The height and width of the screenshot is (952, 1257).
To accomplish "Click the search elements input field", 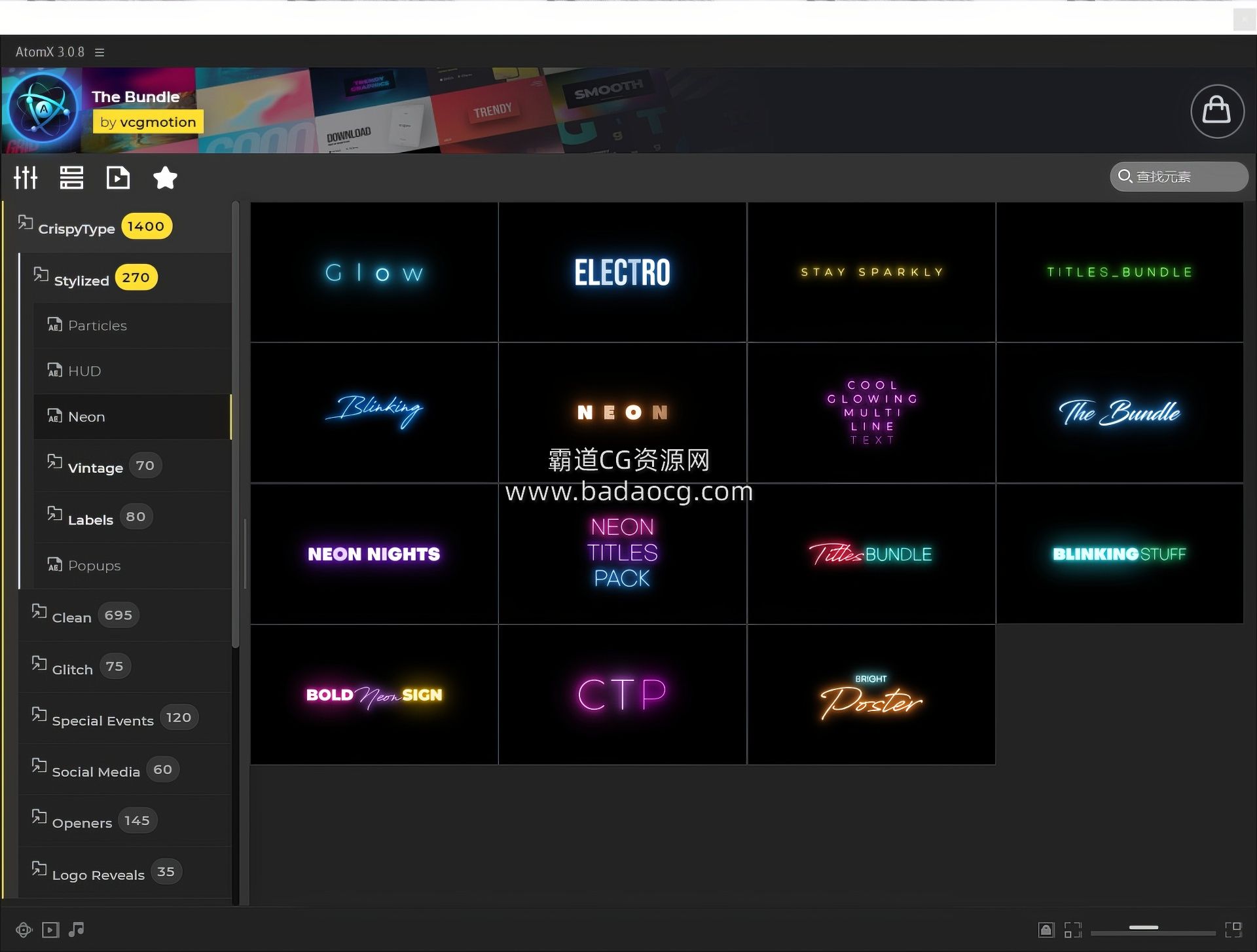I will (1179, 177).
